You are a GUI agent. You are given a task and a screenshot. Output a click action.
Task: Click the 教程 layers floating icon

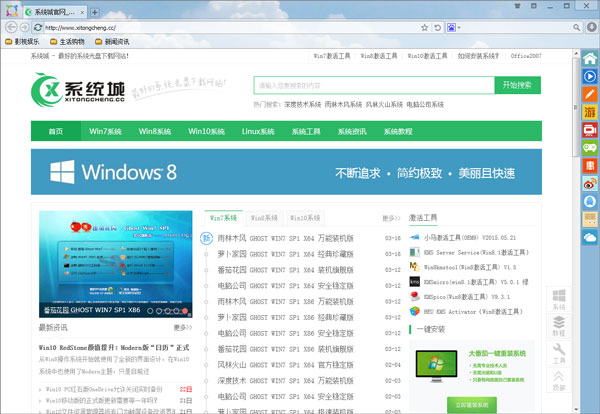[559, 326]
